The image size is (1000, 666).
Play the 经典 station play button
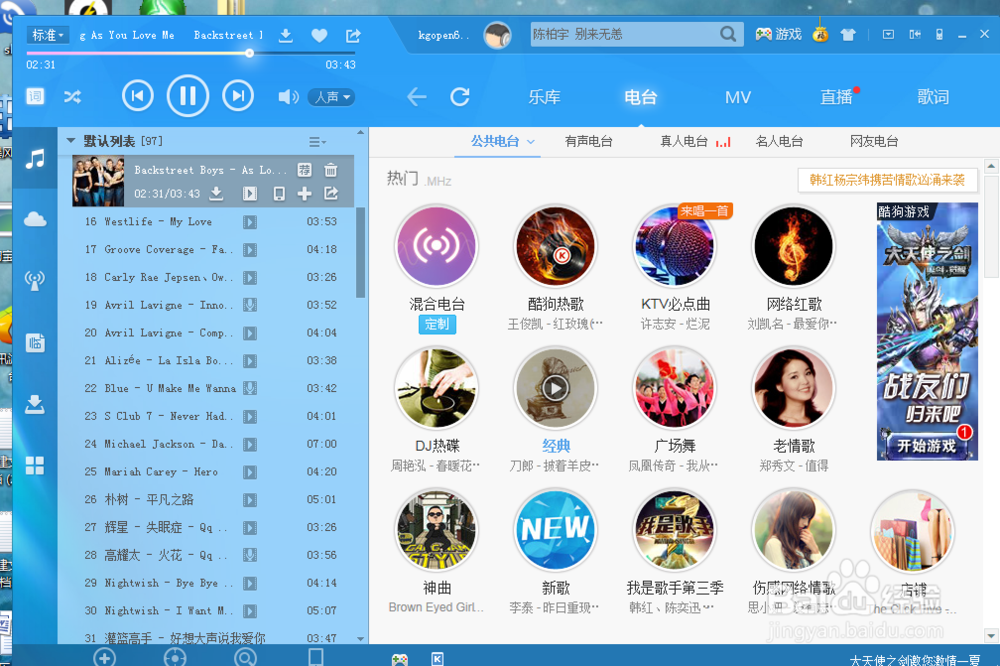[x=555, y=388]
